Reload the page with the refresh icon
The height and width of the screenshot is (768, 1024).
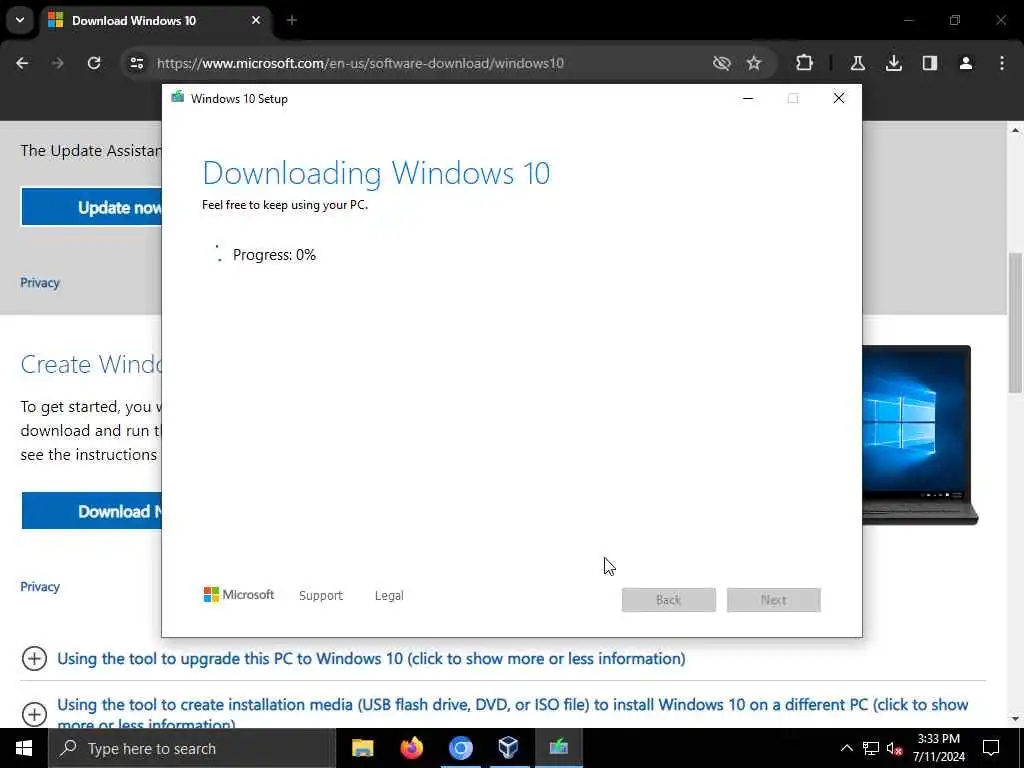point(94,63)
